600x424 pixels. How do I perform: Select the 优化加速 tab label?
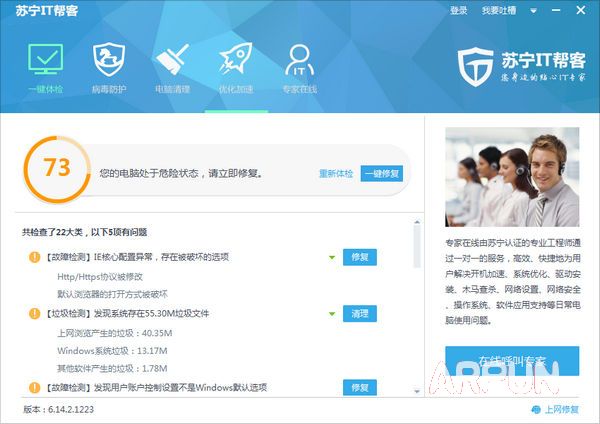click(x=236, y=90)
